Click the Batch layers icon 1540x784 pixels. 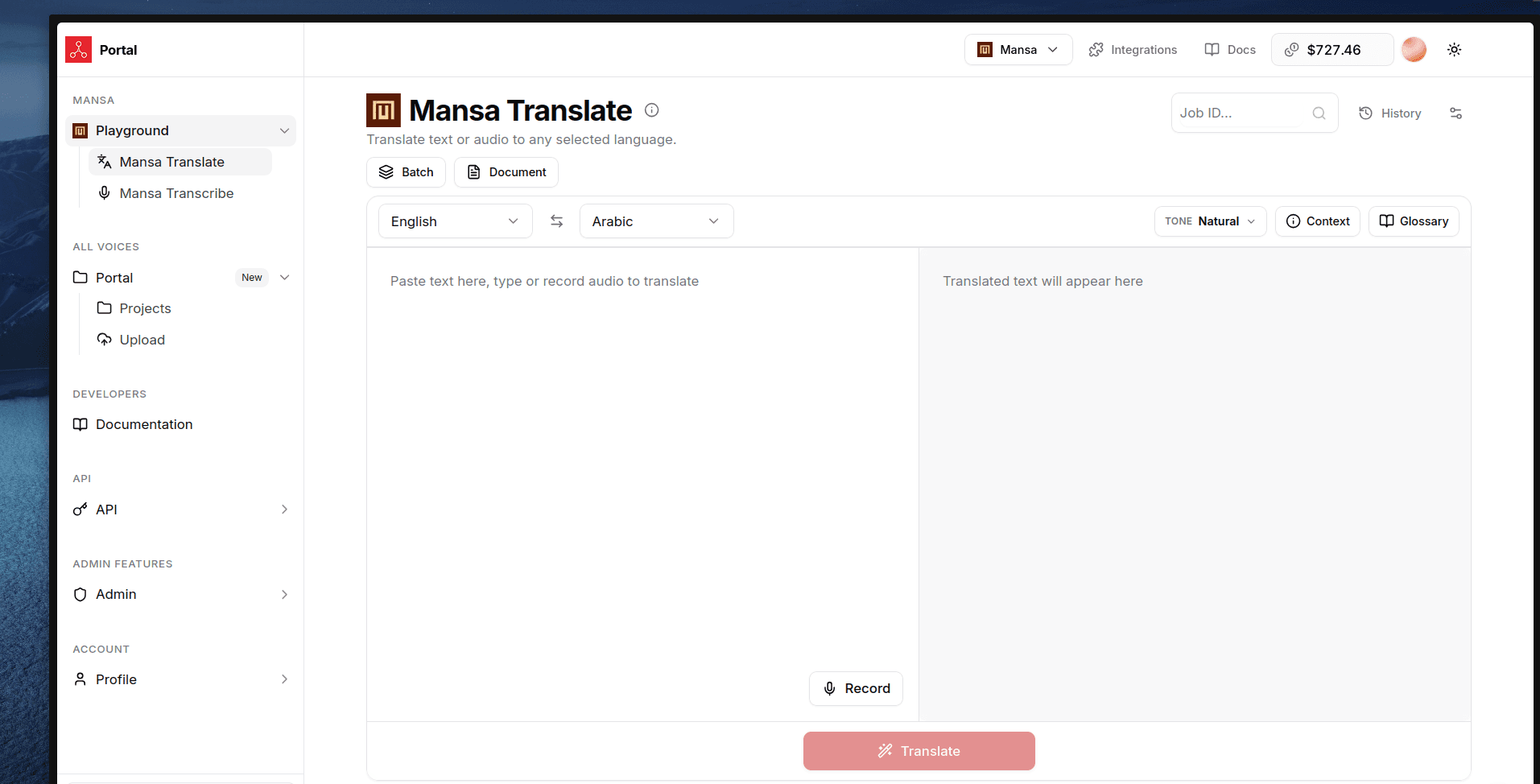click(386, 172)
